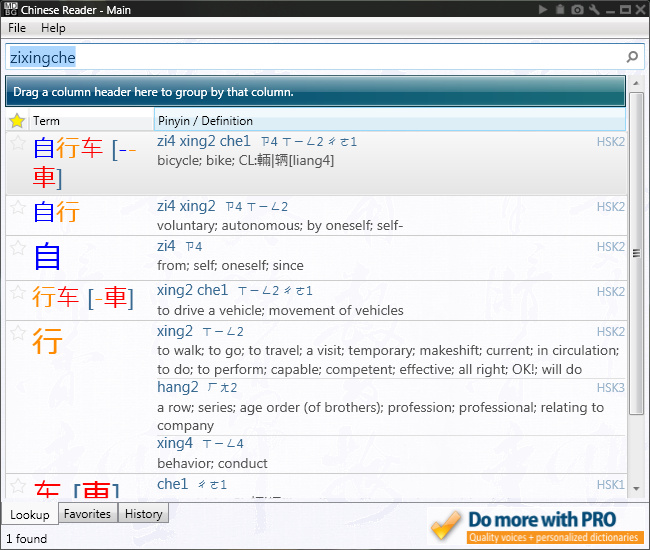
Task: Click the scrollbar up arrow
Action: (636, 83)
